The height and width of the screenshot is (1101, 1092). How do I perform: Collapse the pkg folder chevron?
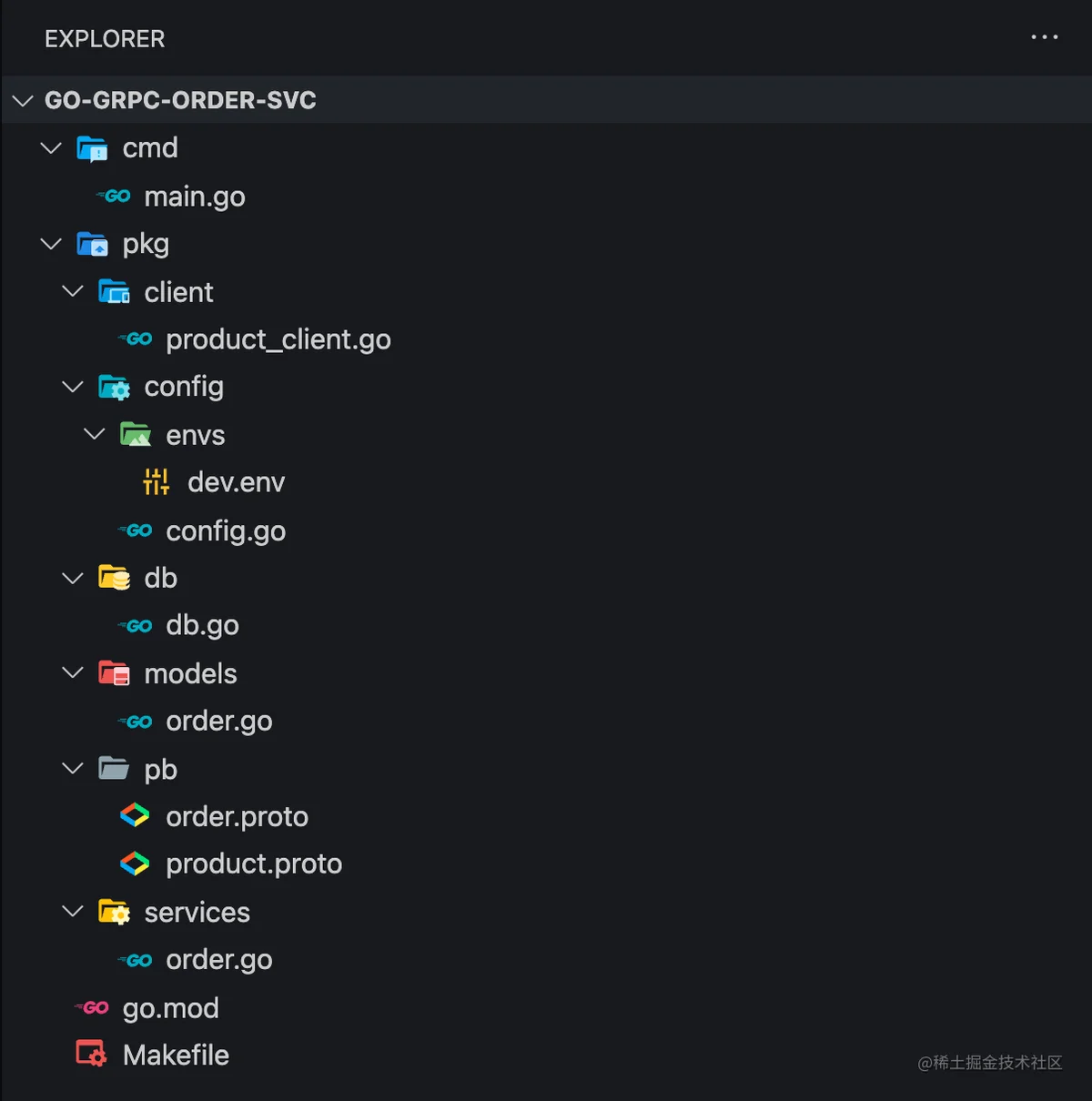(52, 244)
